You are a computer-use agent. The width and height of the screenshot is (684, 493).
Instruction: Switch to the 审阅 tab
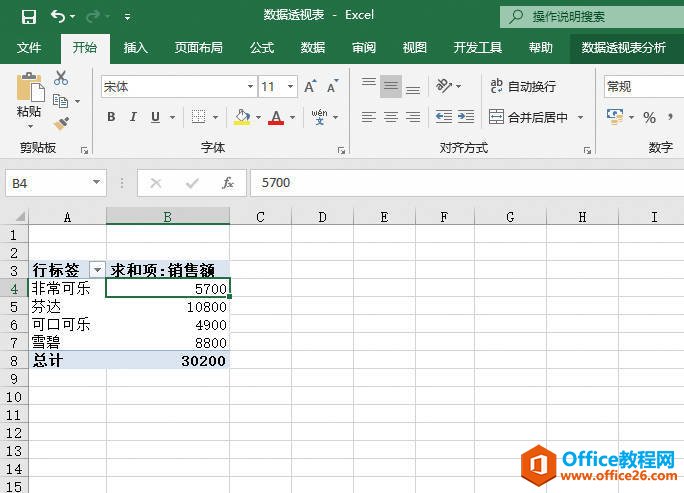364,47
